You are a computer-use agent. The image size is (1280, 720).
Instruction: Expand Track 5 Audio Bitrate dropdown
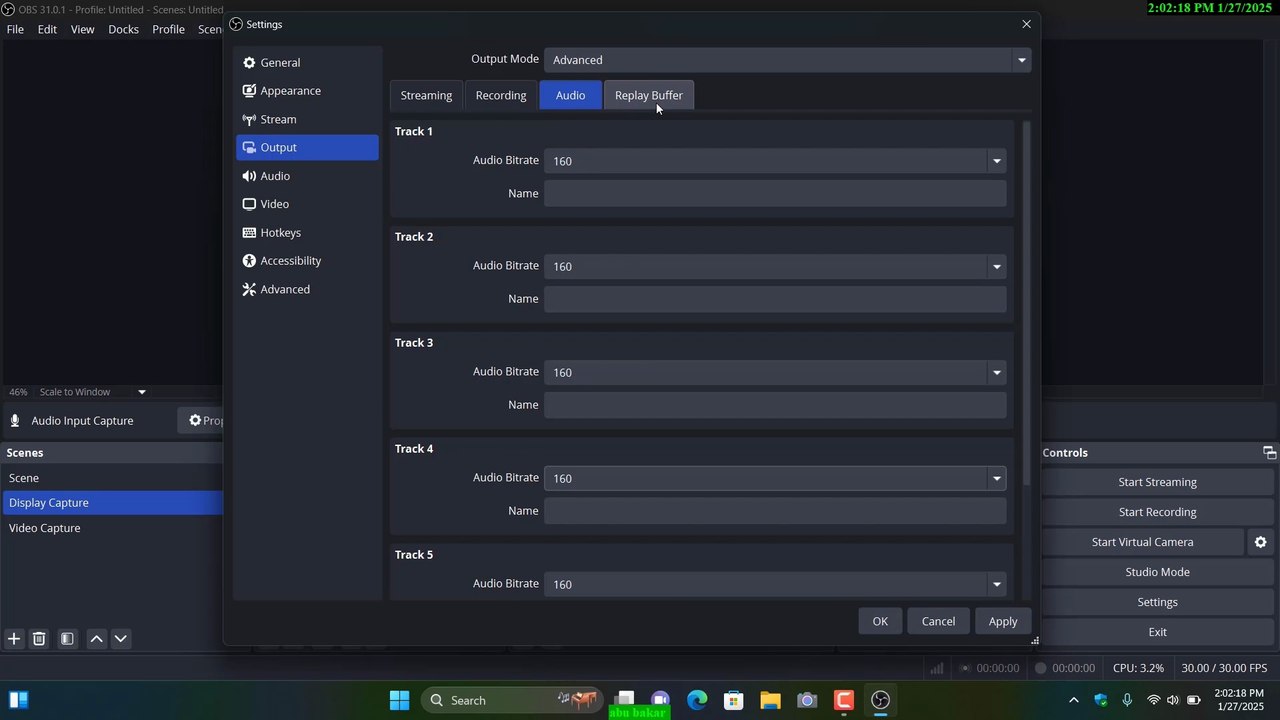click(x=996, y=584)
